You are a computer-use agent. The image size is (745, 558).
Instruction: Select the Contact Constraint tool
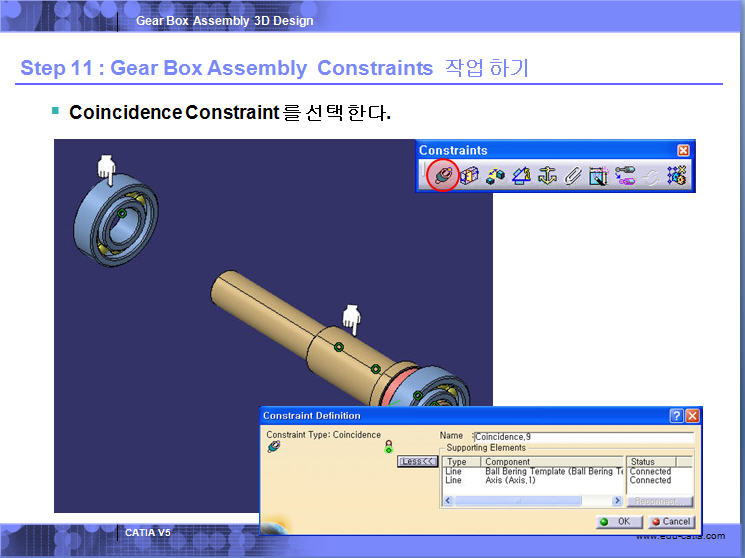click(x=469, y=176)
